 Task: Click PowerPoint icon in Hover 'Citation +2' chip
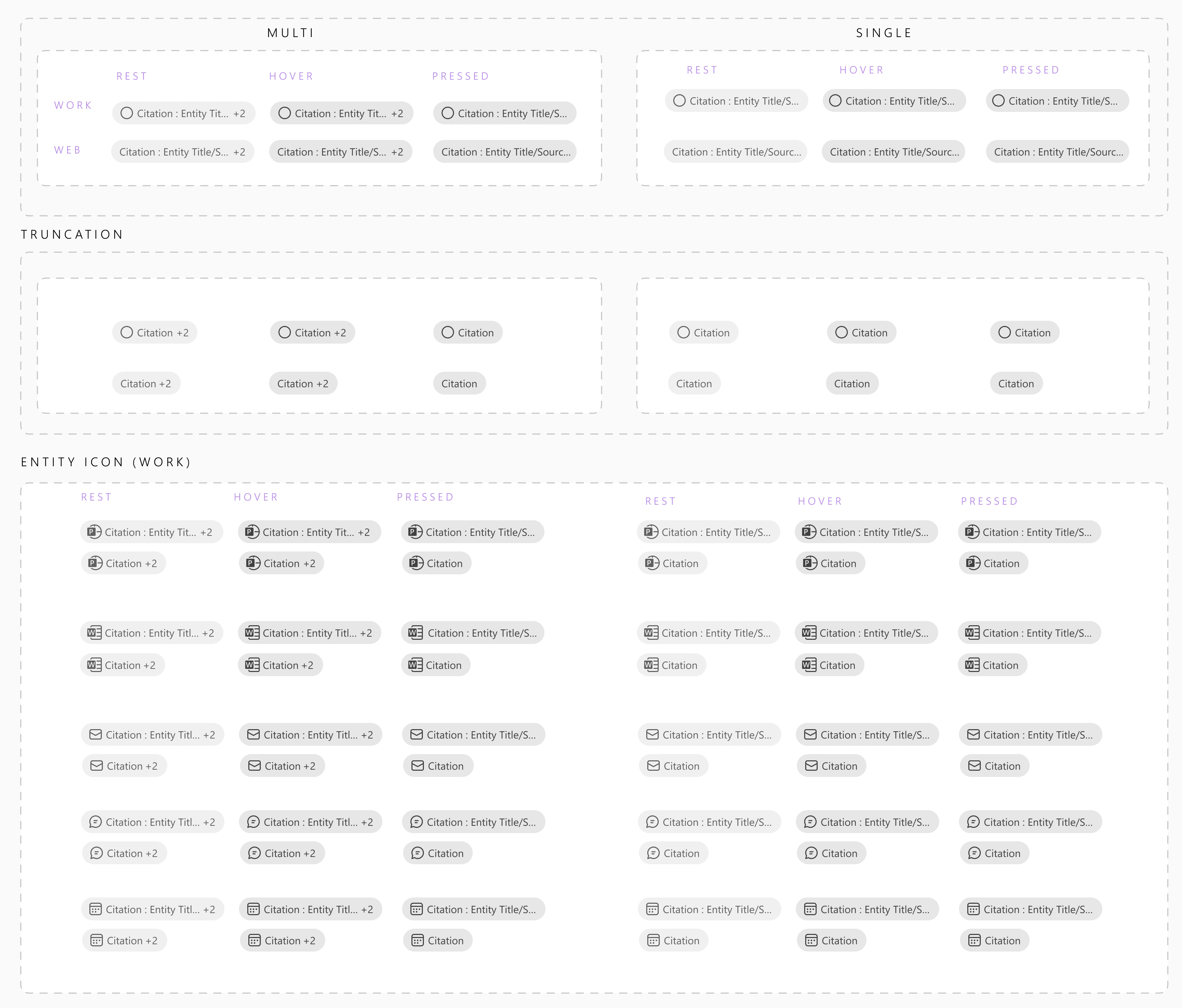coord(253,563)
